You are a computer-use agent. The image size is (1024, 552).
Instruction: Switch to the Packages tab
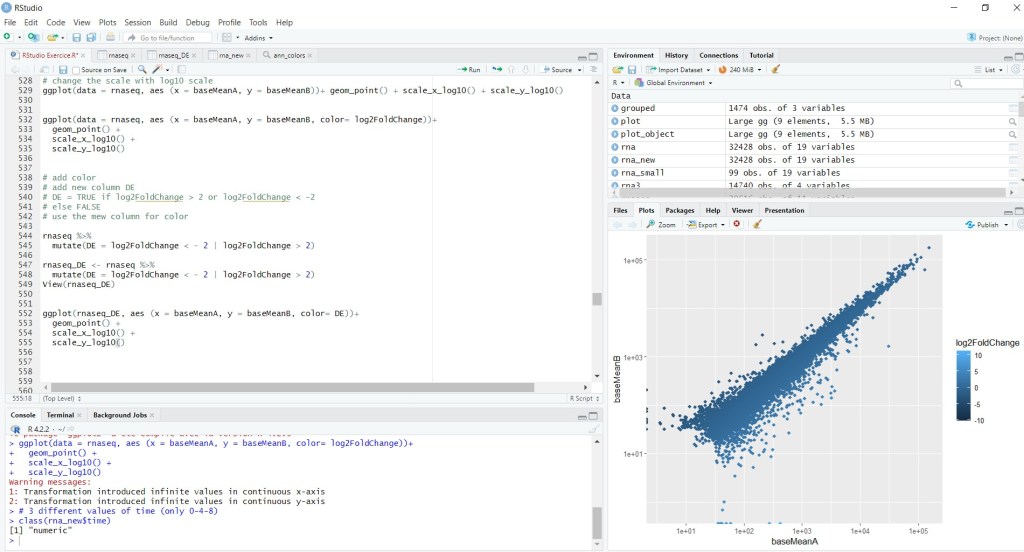click(x=679, y=211)
